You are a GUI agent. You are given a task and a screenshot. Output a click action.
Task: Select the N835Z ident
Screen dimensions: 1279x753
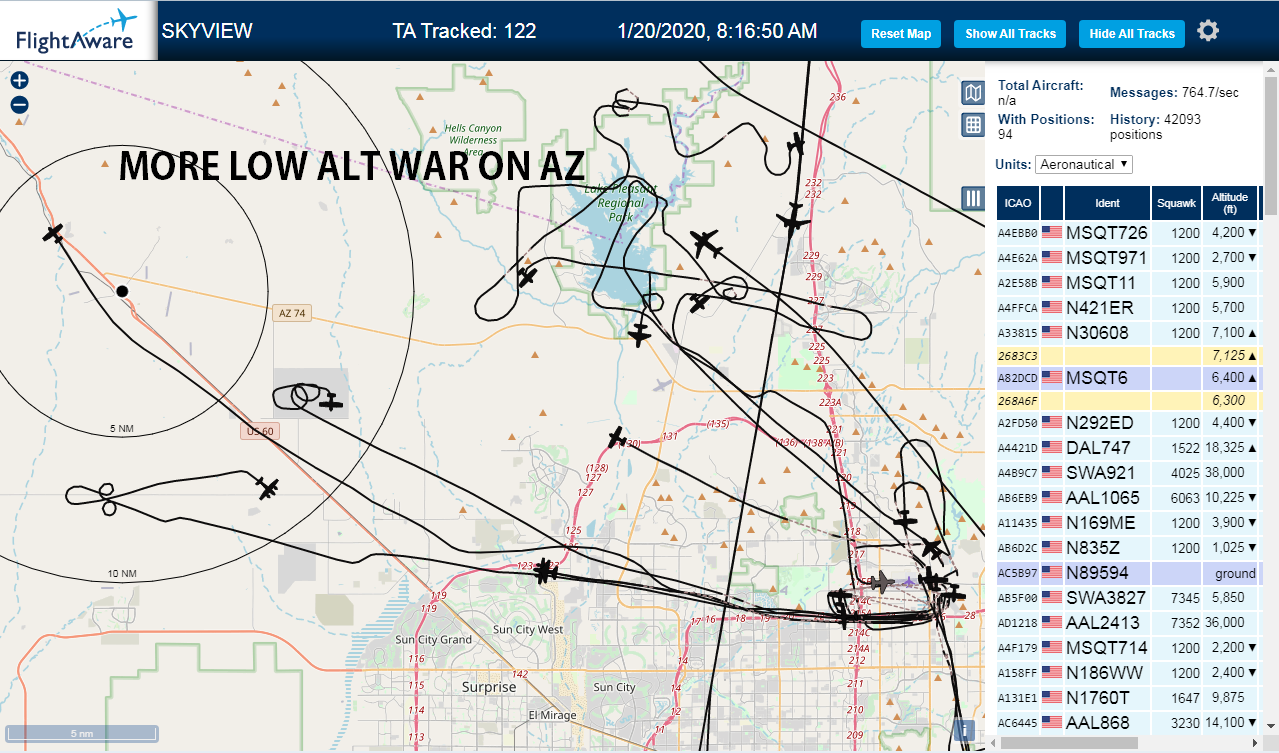coord(1092,548)
